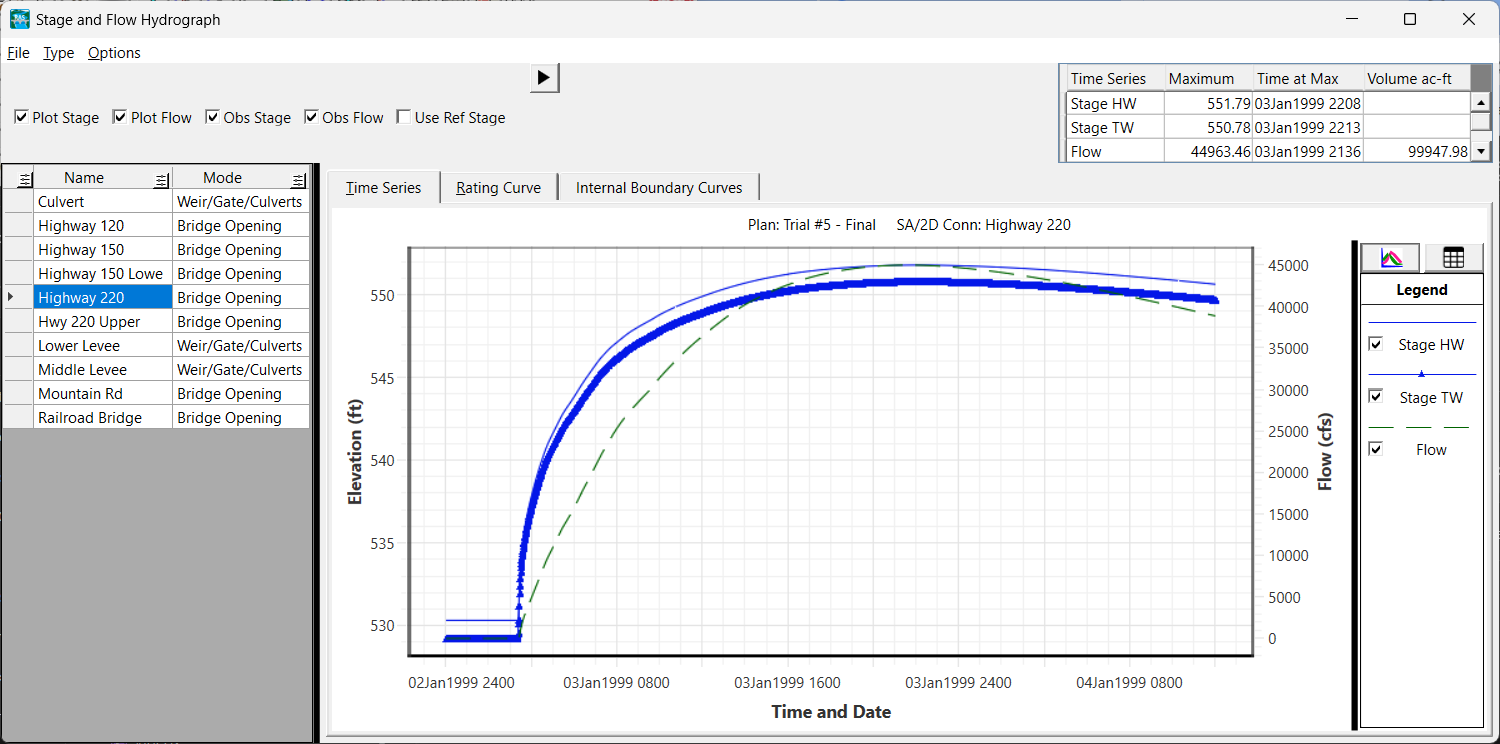Switch to table view icon in legend panel

[x=1453, y=258]
